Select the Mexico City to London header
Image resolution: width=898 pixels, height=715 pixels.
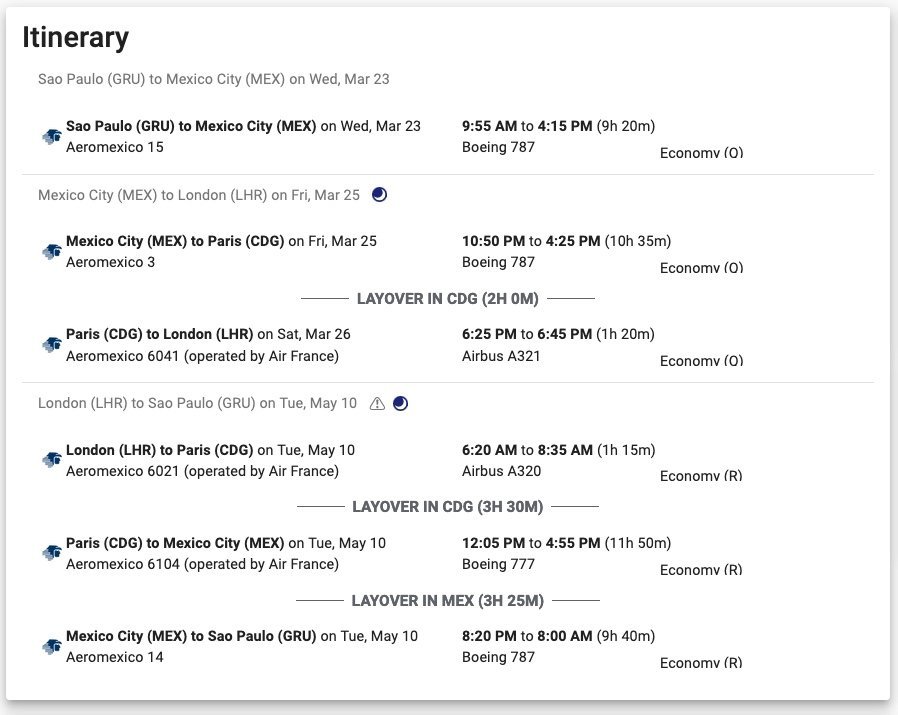(198, 195)
